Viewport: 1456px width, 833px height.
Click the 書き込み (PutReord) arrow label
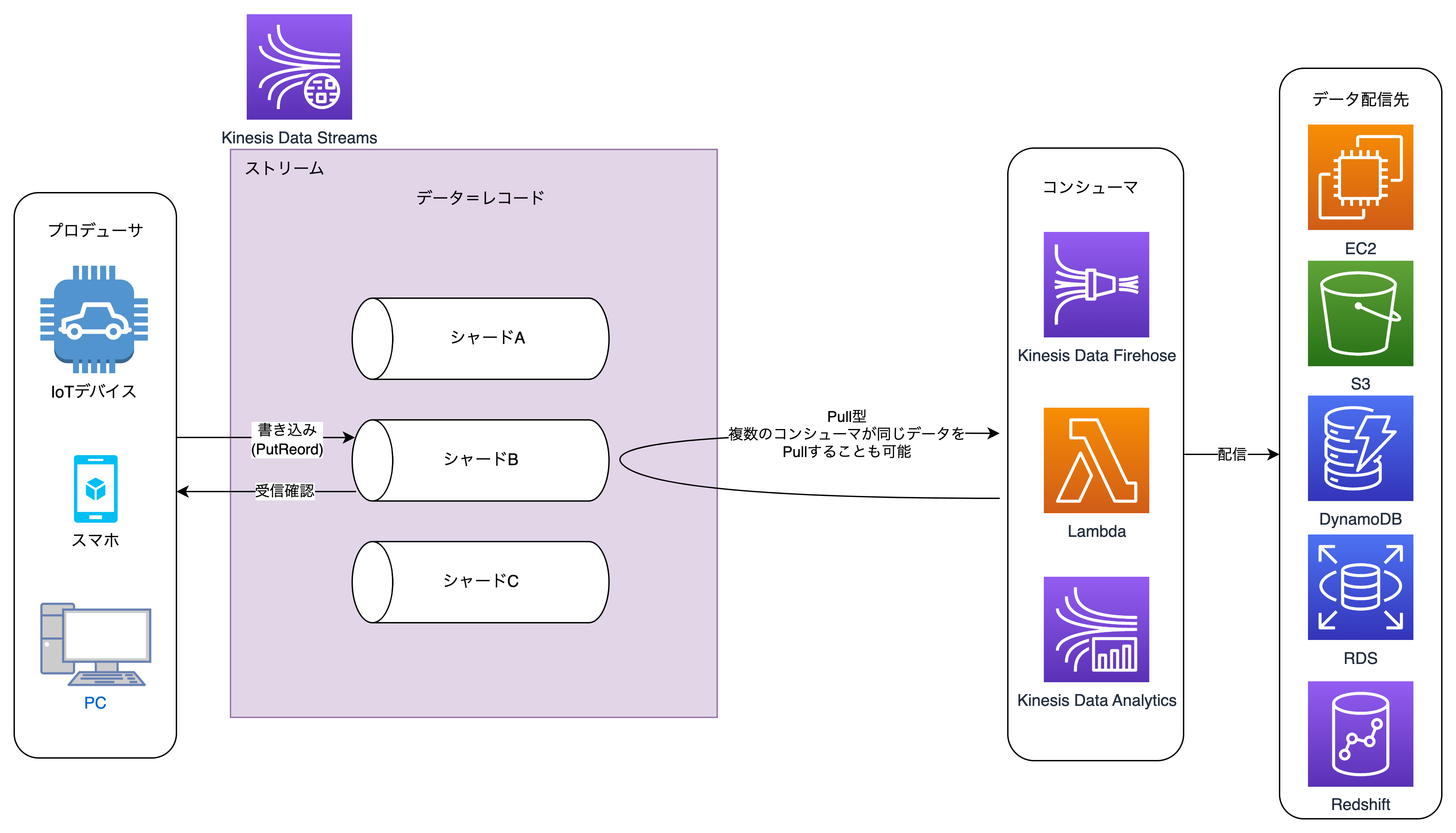(287, 439)
